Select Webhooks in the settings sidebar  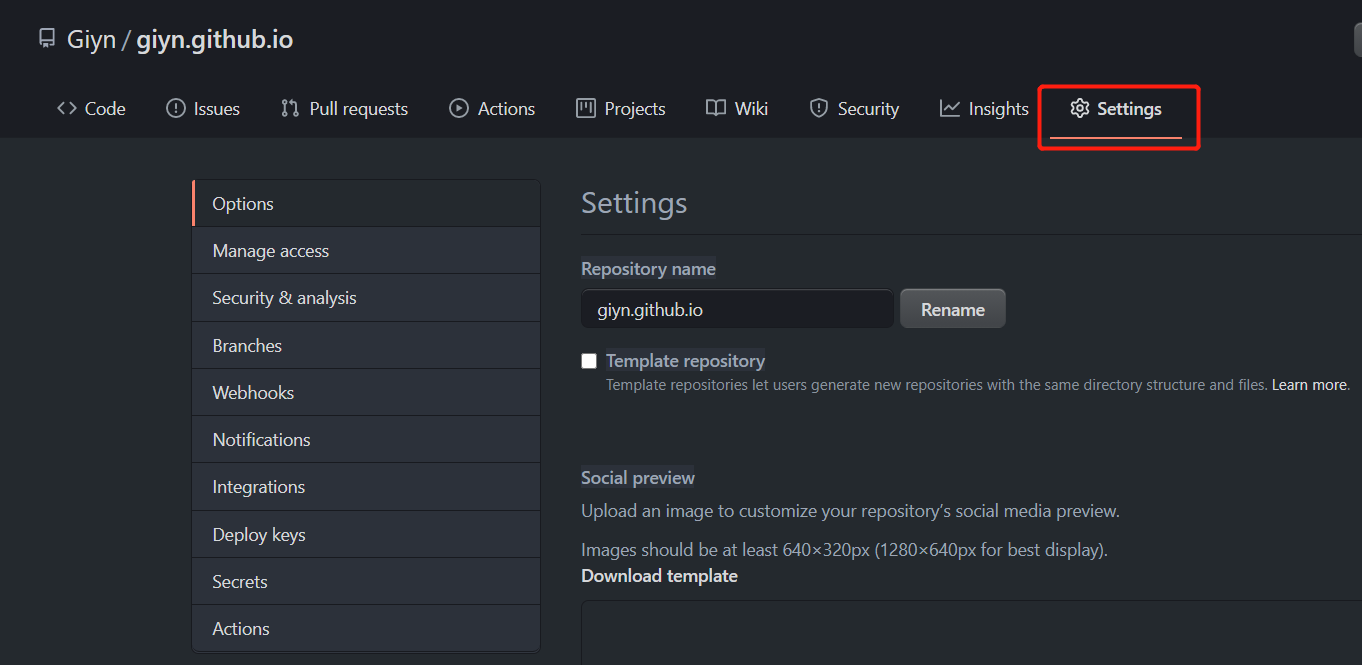coord(253,392)
